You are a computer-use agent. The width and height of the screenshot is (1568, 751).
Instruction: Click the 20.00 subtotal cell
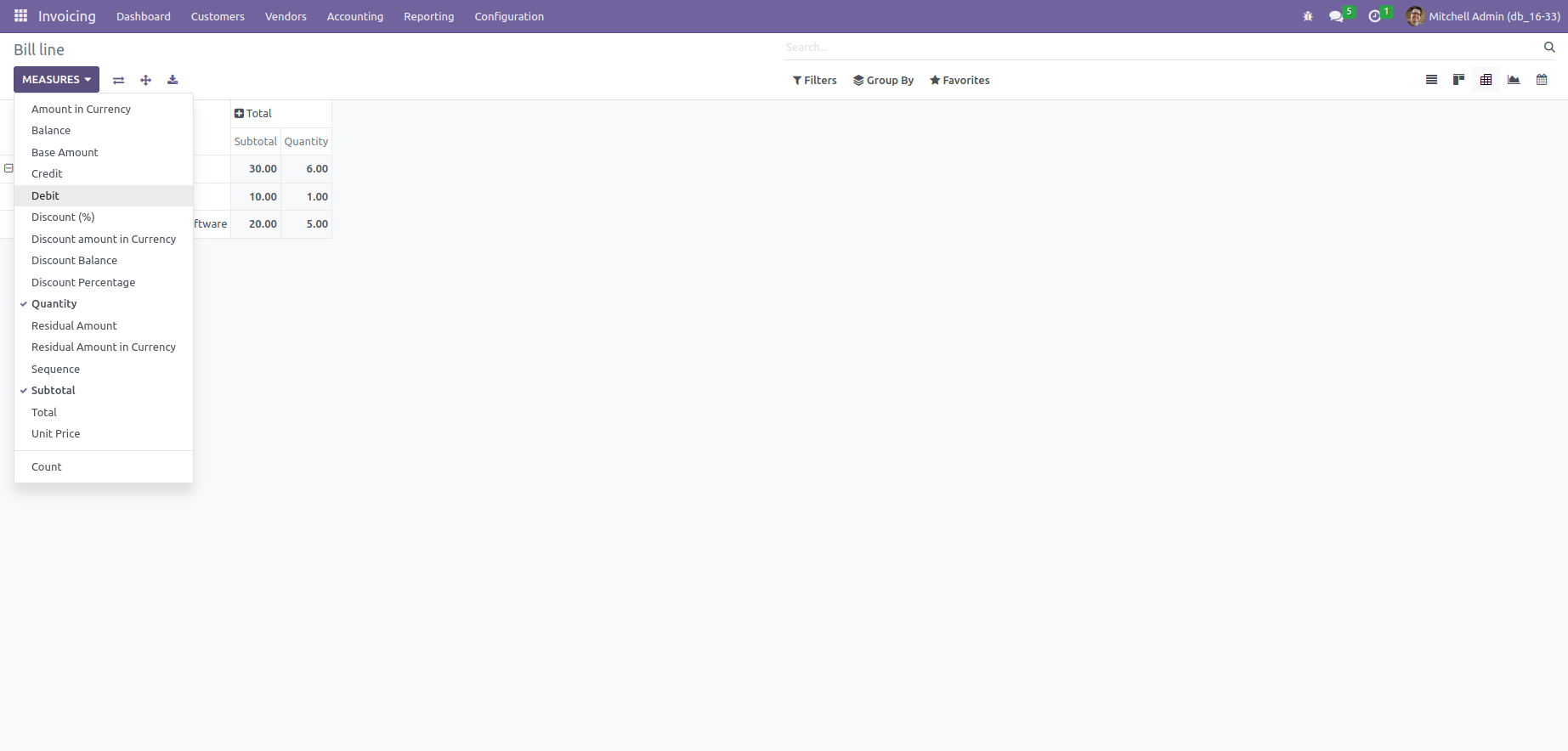pos(256,224)
